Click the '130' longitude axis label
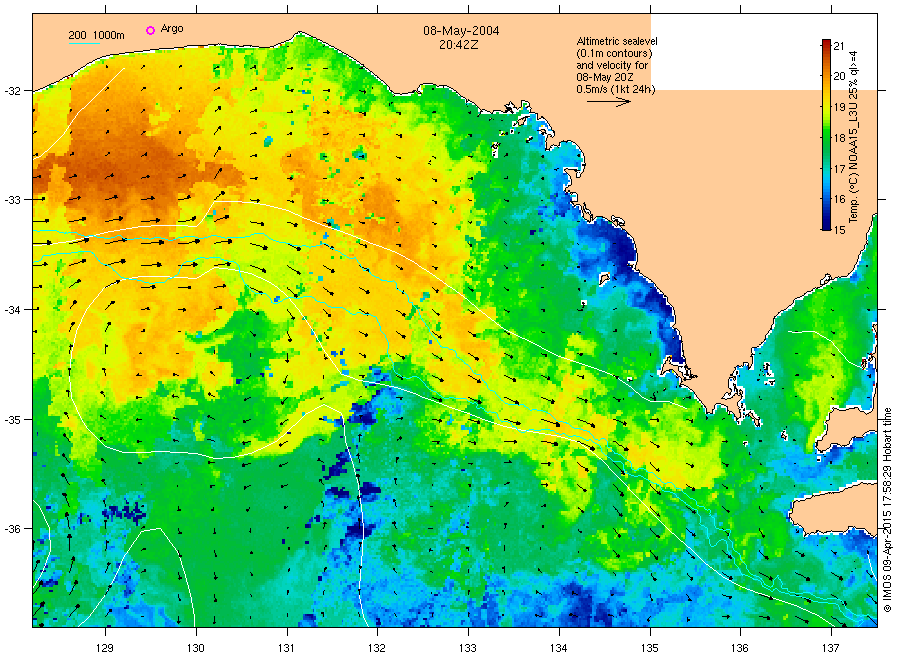900x660 pixels. (x=196, y=648)
